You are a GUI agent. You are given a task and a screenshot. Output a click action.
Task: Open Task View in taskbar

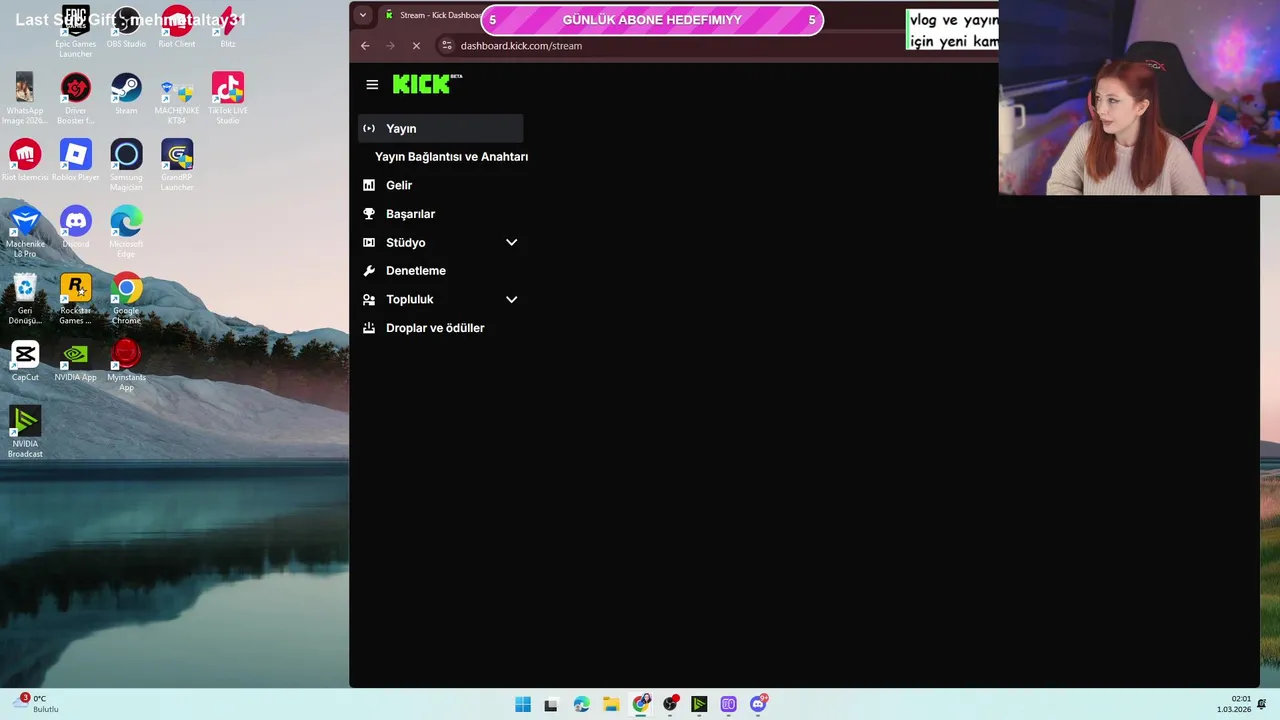[x=551, y=704]
